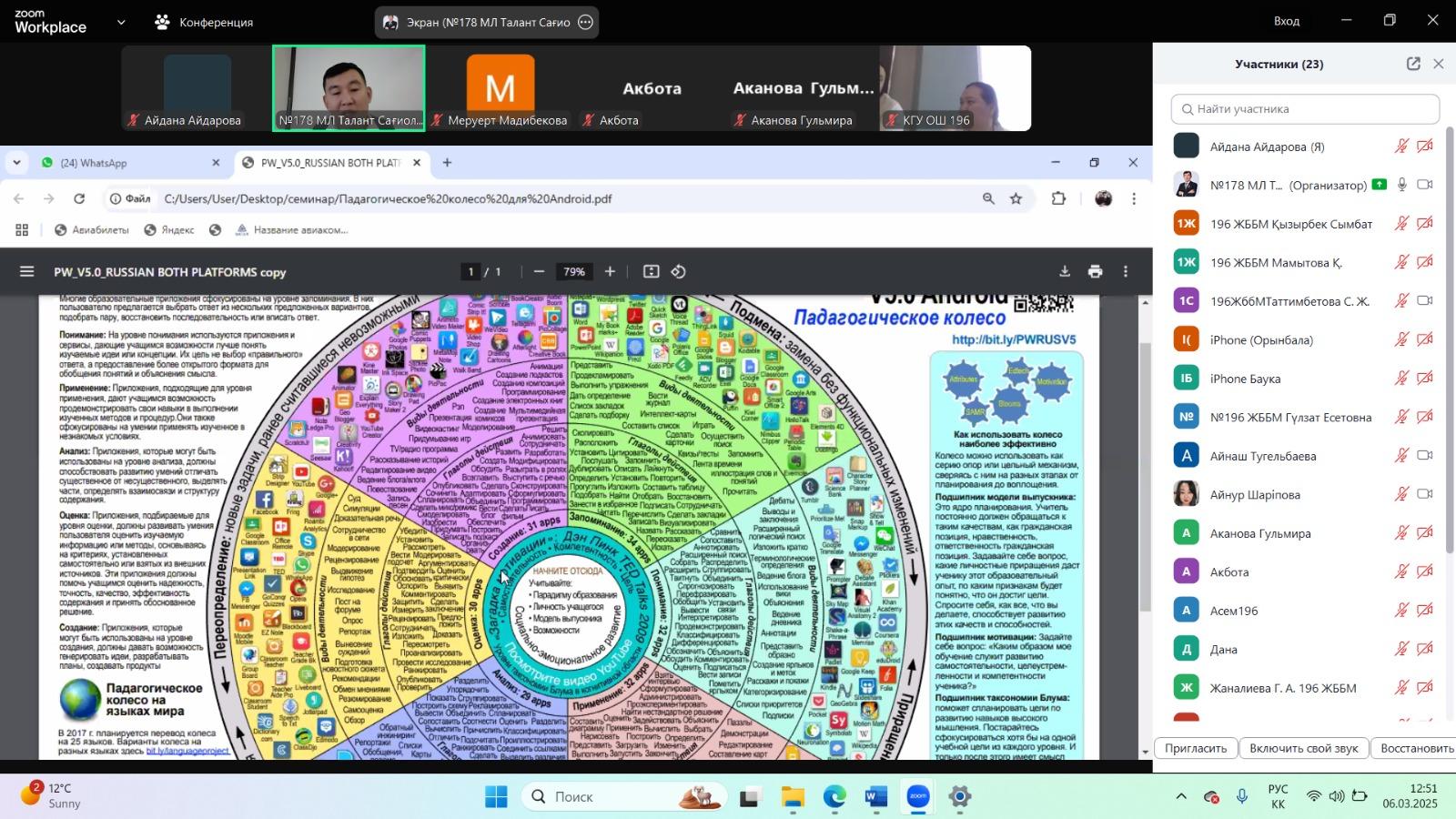Open the Конференция menu item
The image size is (1456, 819).
tap(204, 22)
